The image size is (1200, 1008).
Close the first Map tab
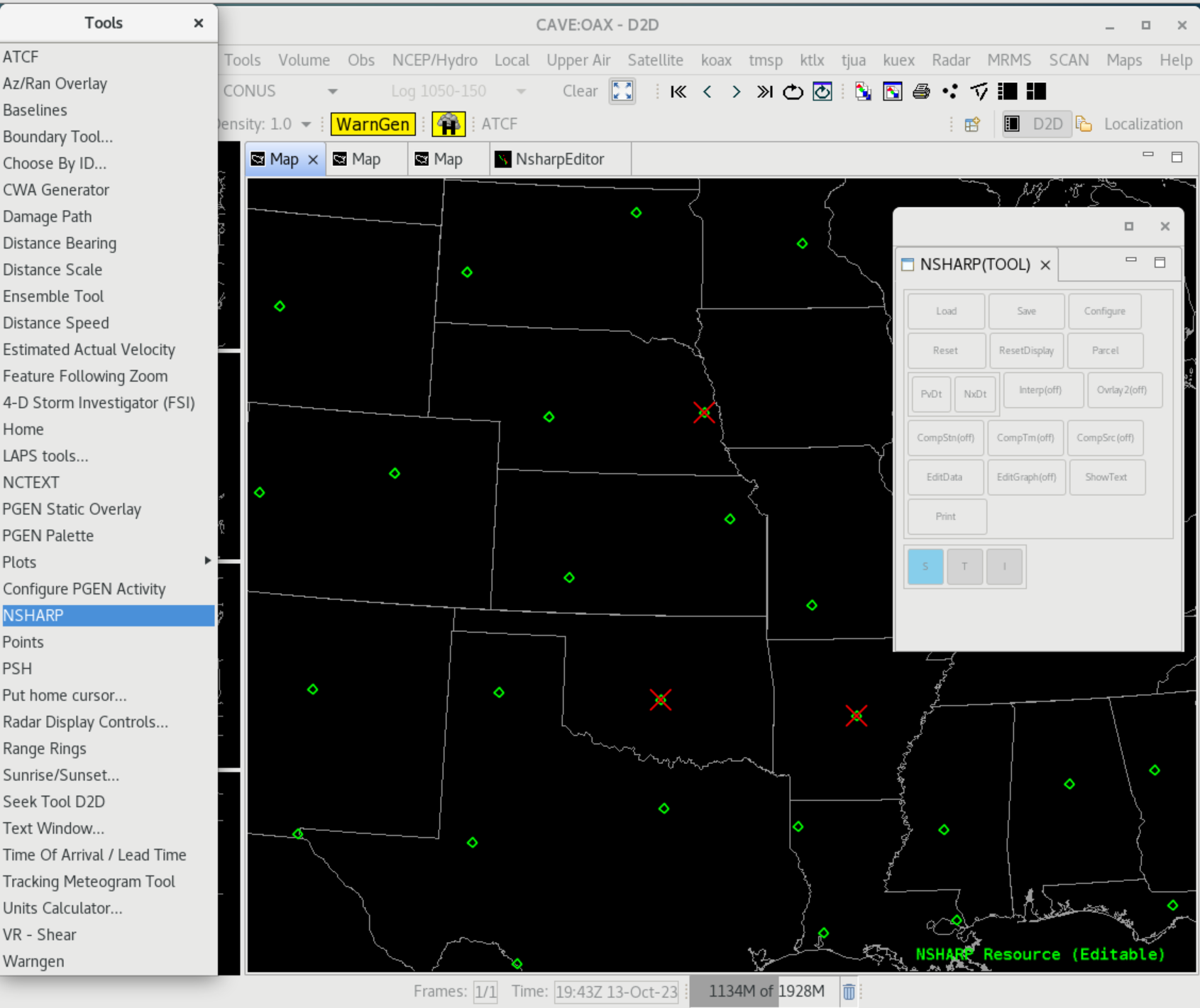[x=313, y=160]
